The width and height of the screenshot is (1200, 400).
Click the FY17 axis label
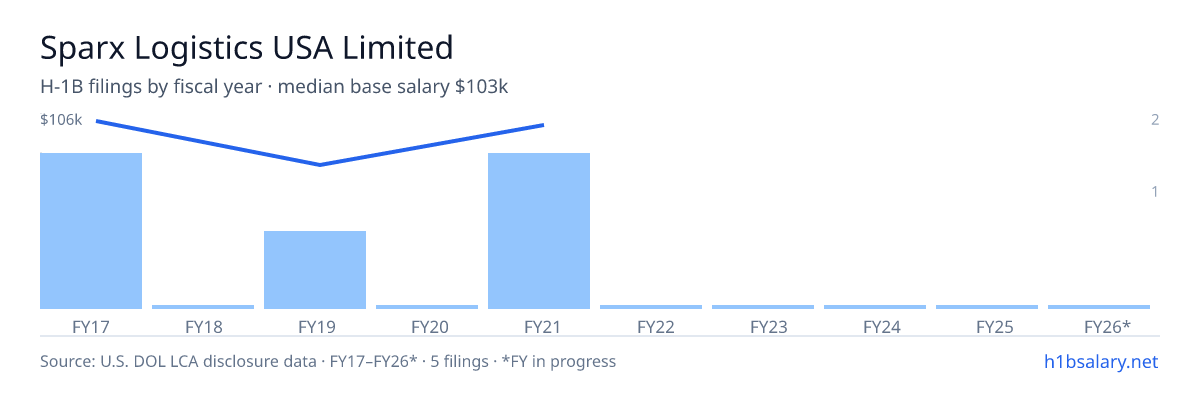[91, 326]
